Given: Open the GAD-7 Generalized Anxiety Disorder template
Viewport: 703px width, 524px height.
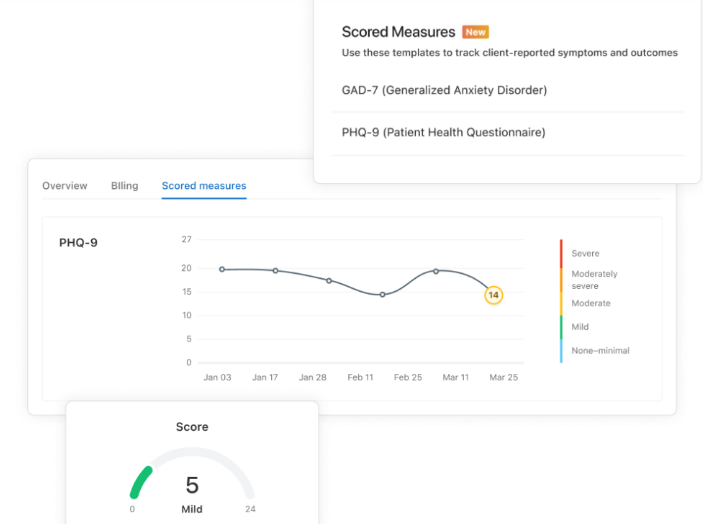Looking at the screenshot, I should (x=444, y=90).
